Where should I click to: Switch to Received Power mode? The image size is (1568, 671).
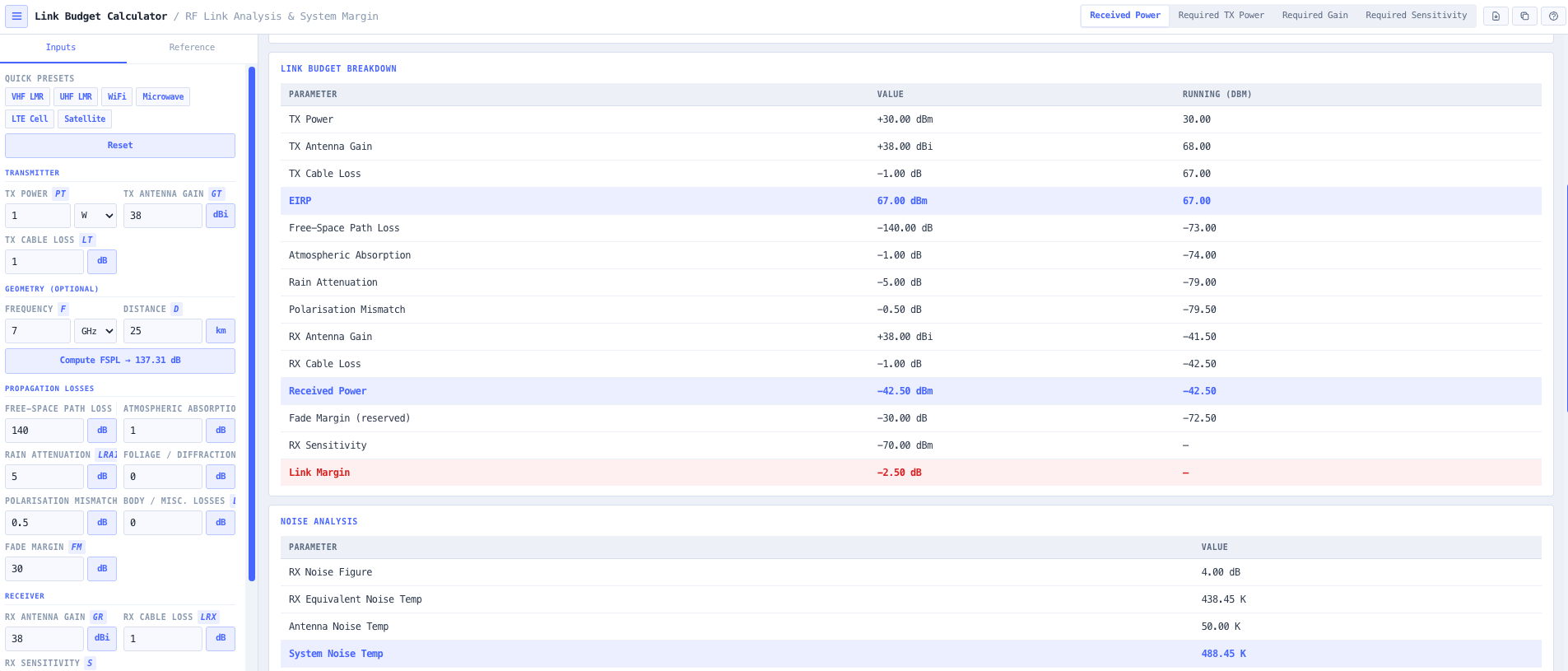(1124, 16)
